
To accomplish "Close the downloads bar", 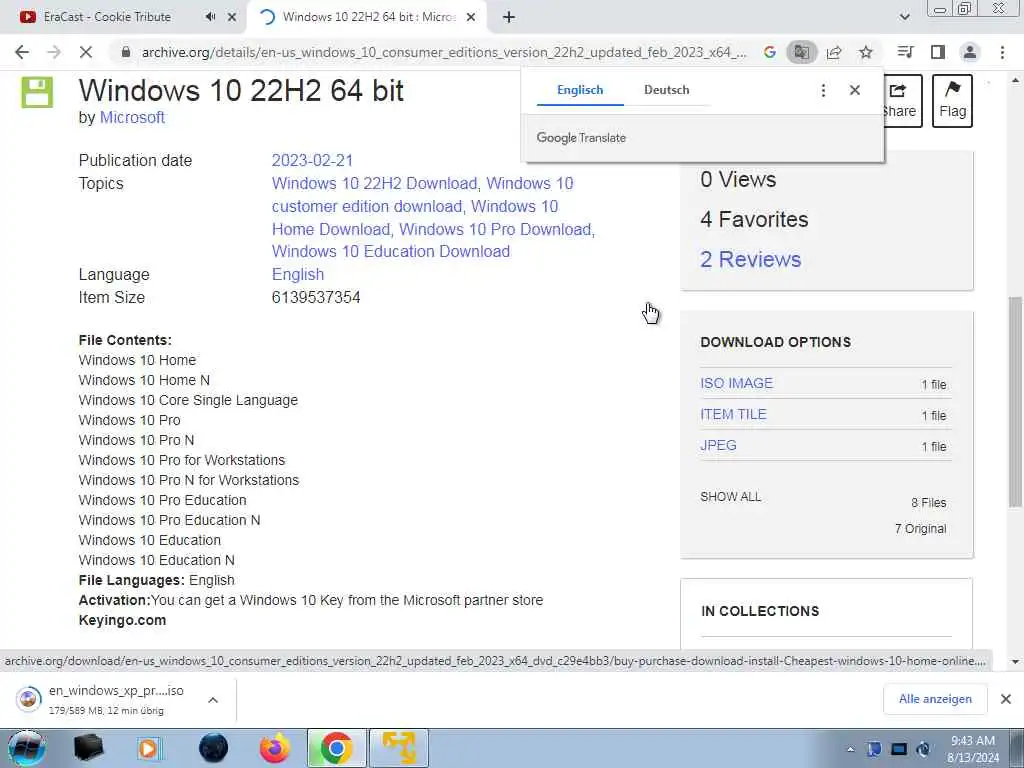I will coord(1006,699).
